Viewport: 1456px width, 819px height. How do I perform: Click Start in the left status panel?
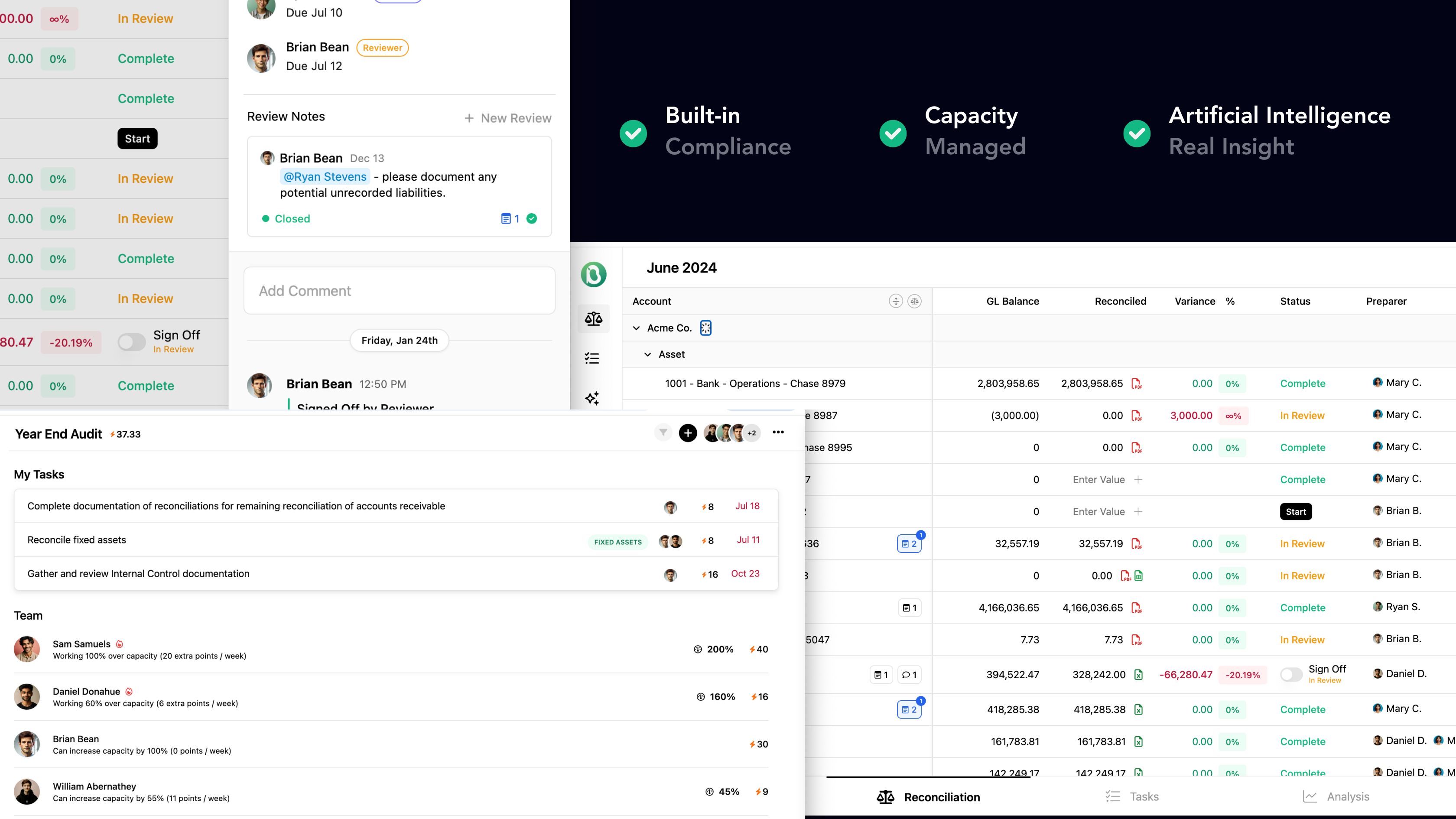[137, 139]
